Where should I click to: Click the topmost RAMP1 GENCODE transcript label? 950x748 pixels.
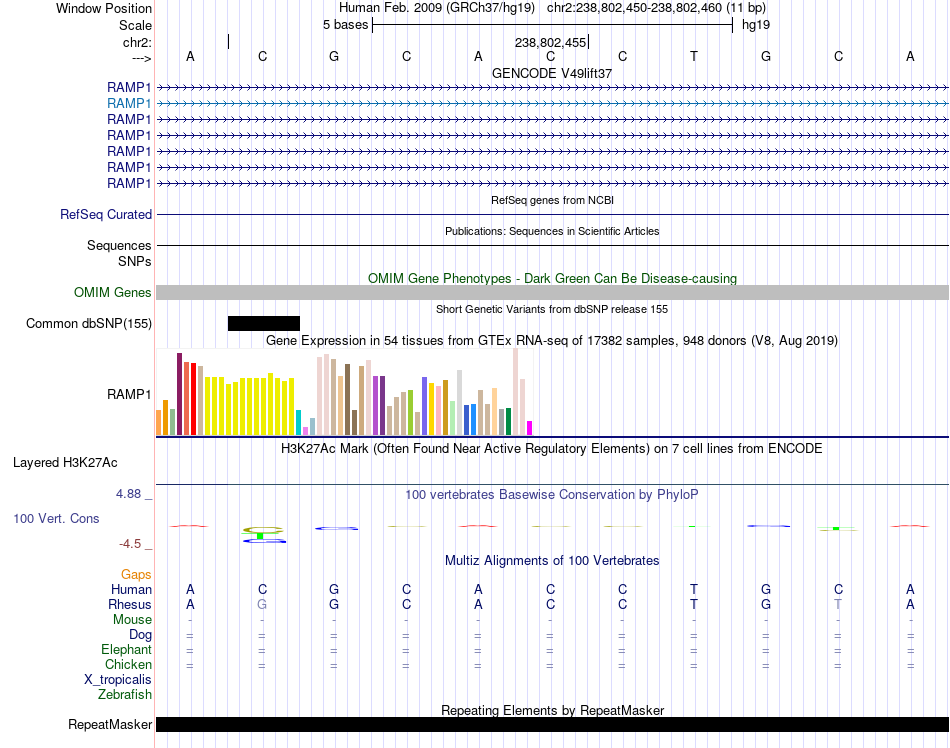pos(129,88)
